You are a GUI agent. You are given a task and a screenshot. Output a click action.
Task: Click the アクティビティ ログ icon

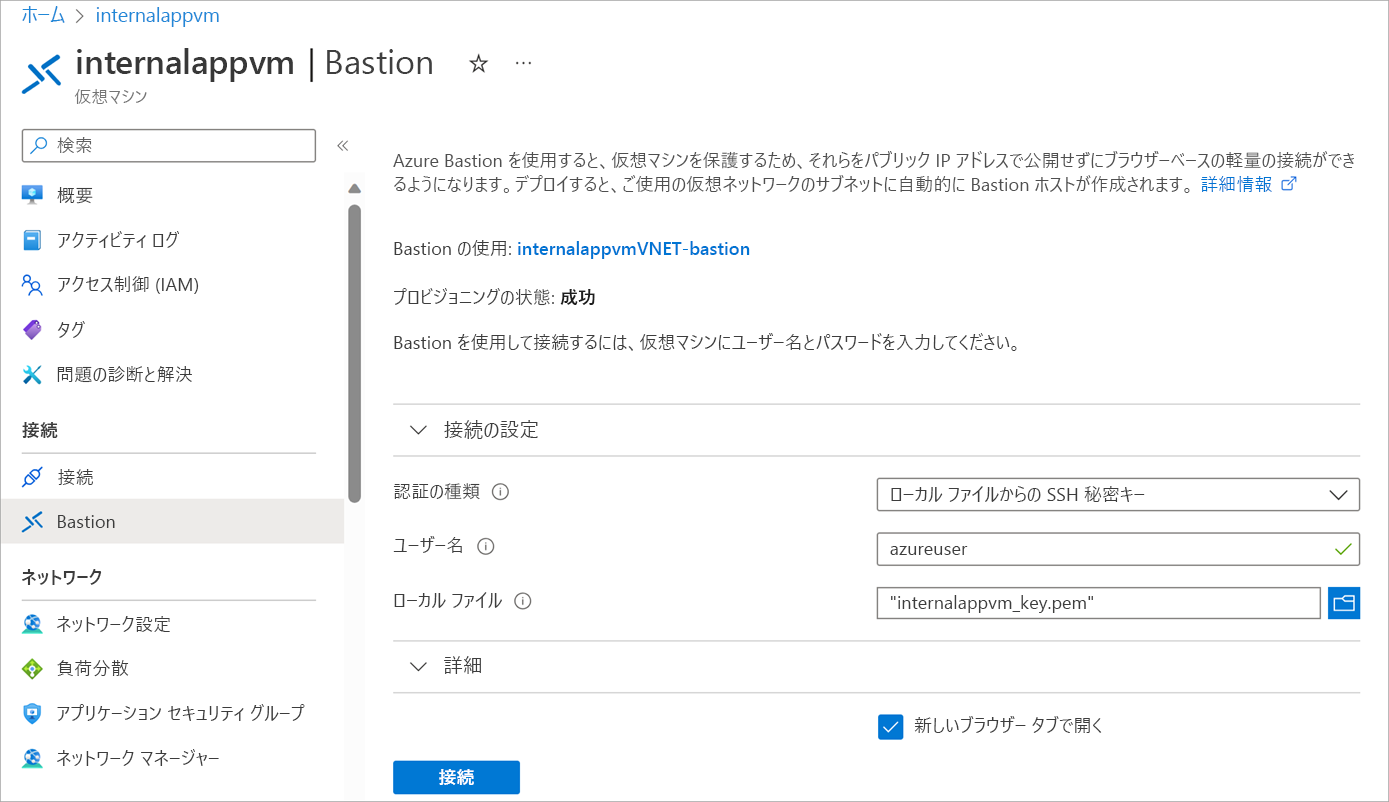33,240
